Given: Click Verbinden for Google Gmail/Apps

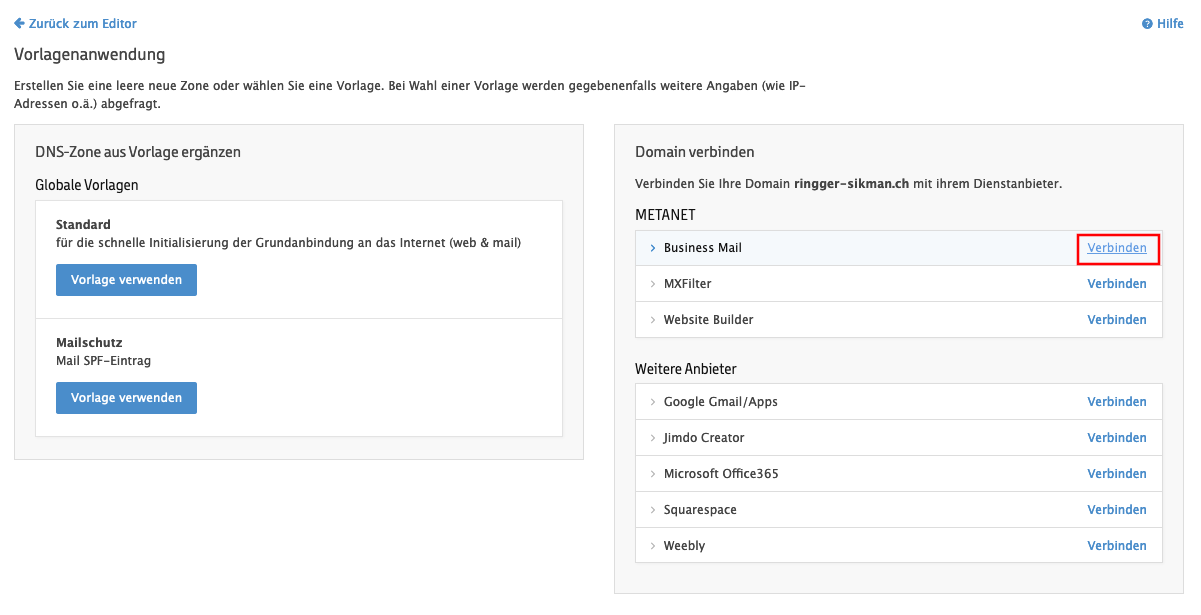Looking at the screenshot, I should coord(1117,402).
